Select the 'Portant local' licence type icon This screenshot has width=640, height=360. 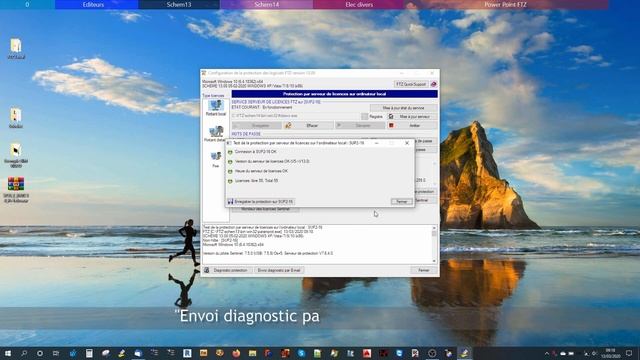tap(216, 107)
